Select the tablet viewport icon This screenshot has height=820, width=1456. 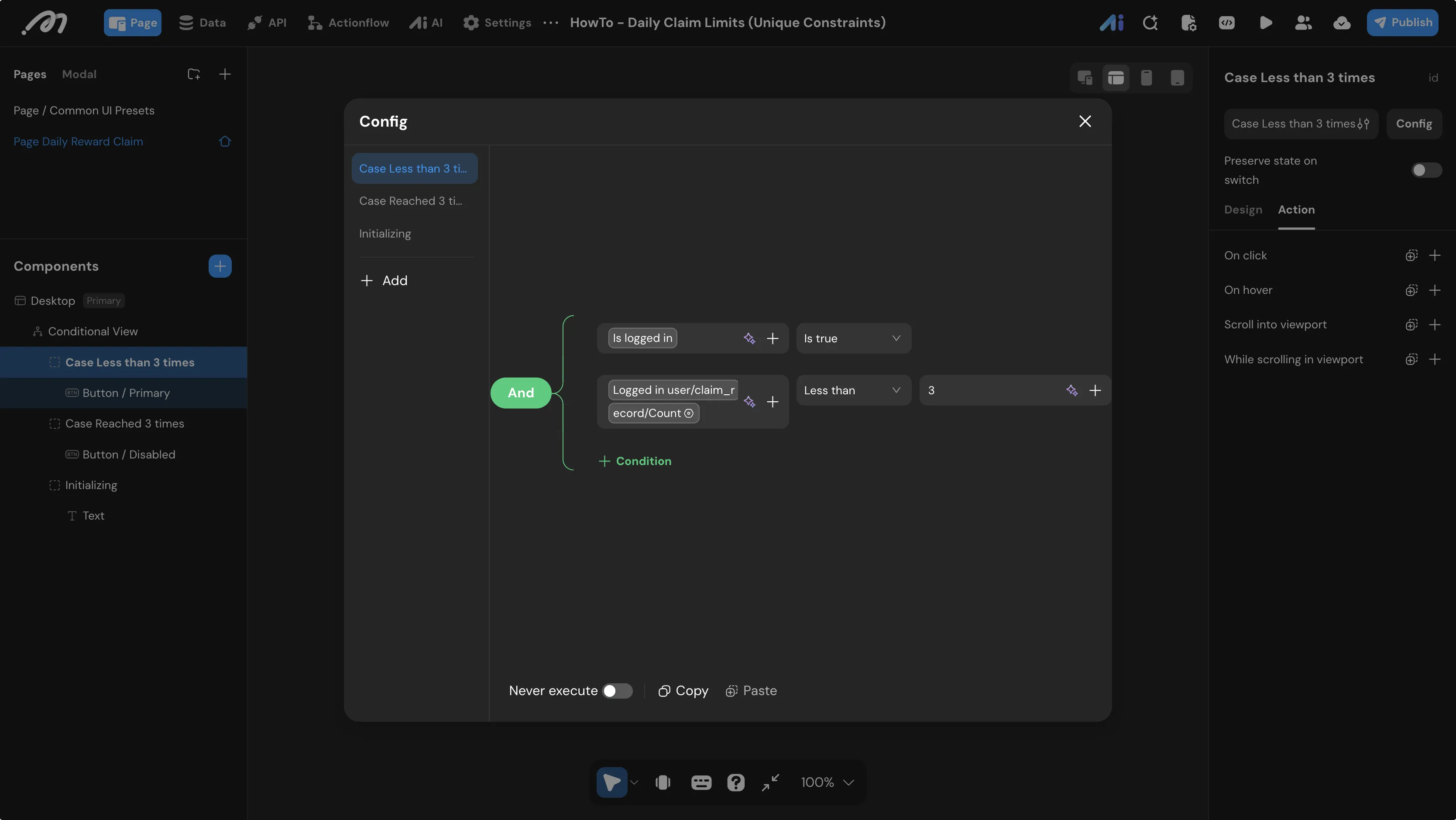(1178, 77)
